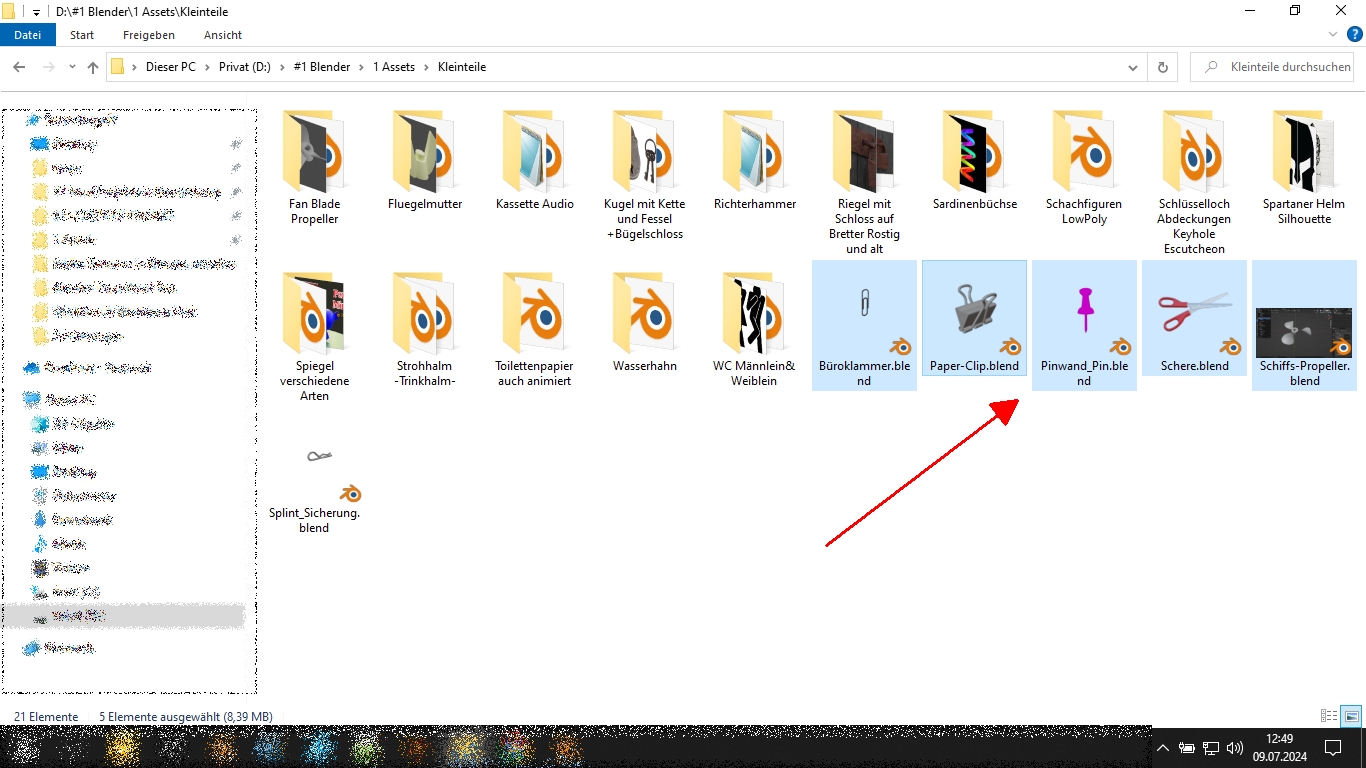Open the Datei menu
1366x768 pixels.
point(28,35)
